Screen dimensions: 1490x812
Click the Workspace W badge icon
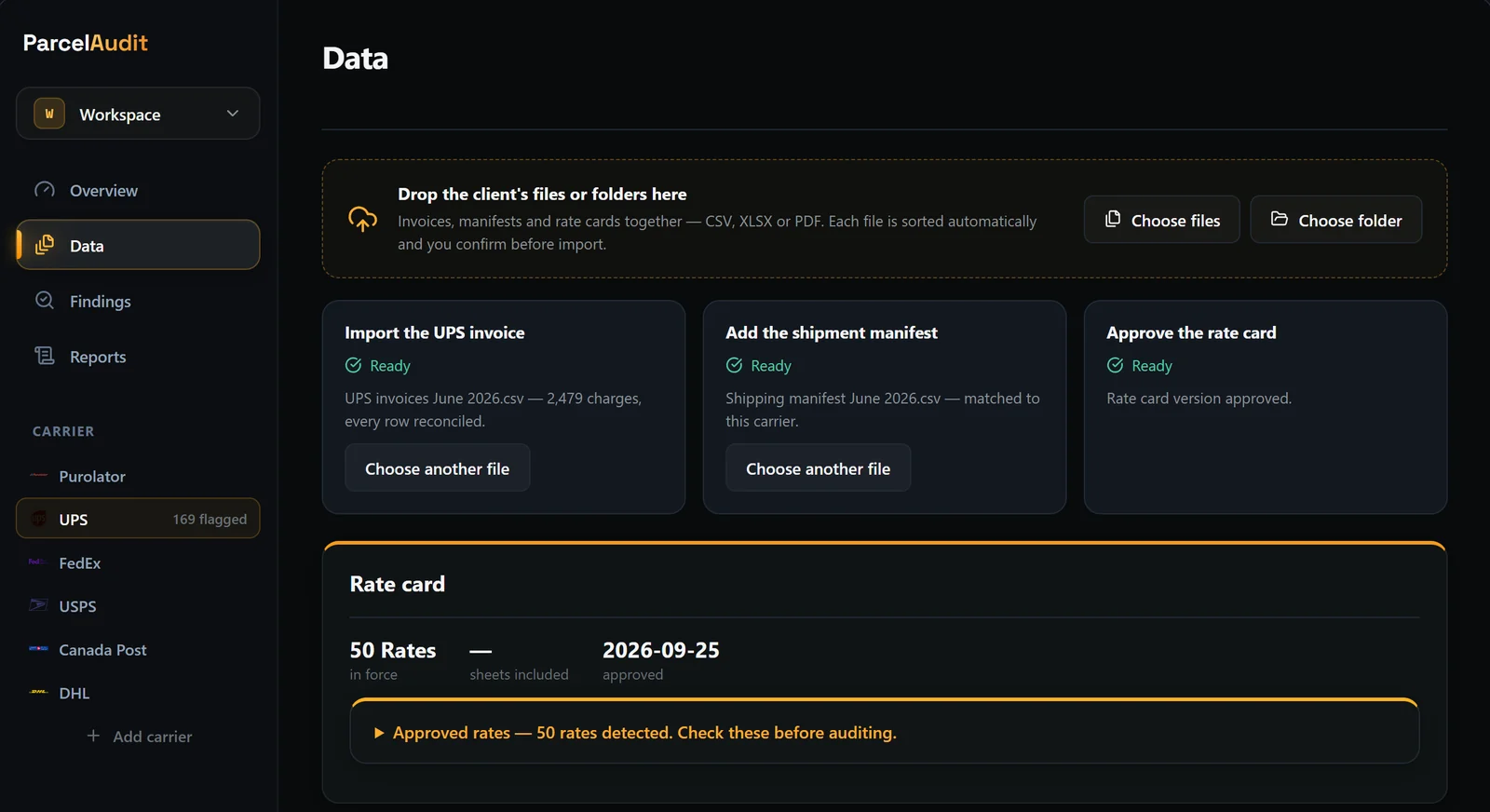coord(49,114)
